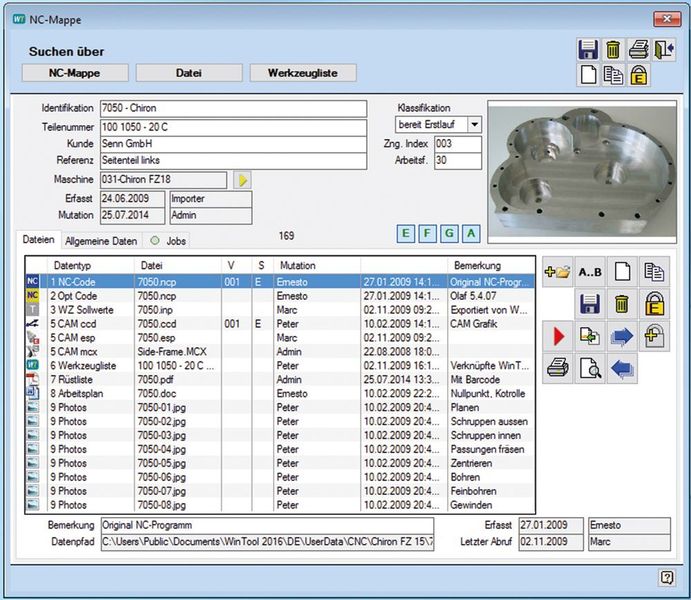Click the NC-Mappe search button
This screenshot has height=600, width=691.
(74, 73)
